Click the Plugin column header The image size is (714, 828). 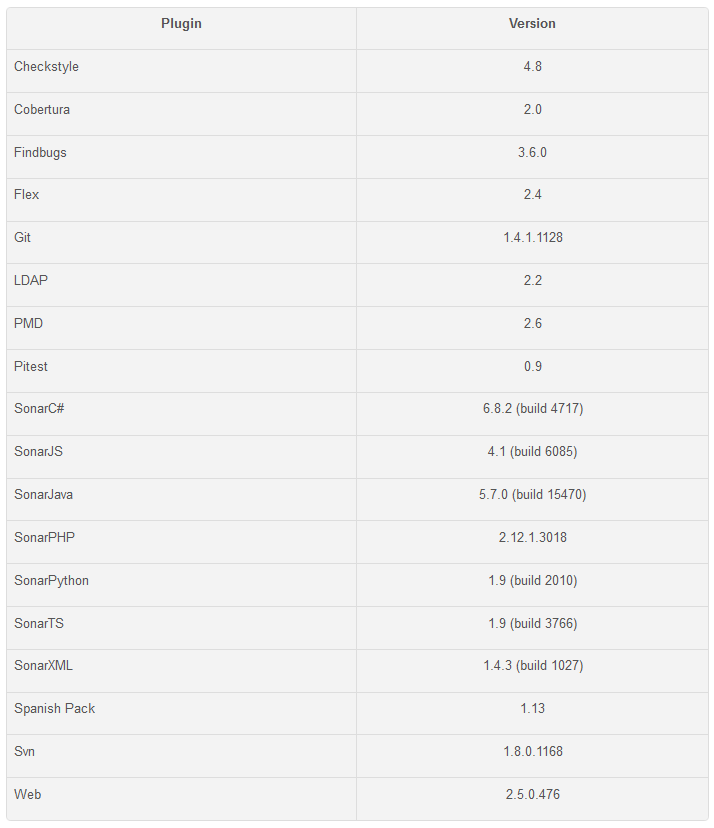(x=181, y=24)
